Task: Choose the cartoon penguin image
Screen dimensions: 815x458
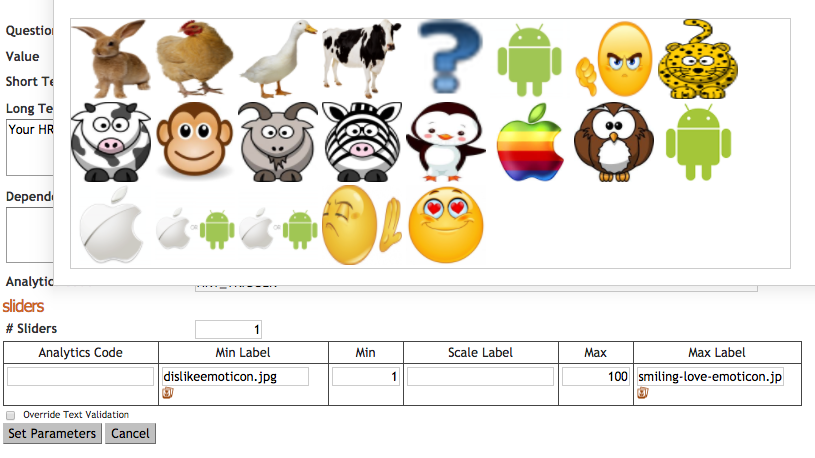Action: click(445, 141)
